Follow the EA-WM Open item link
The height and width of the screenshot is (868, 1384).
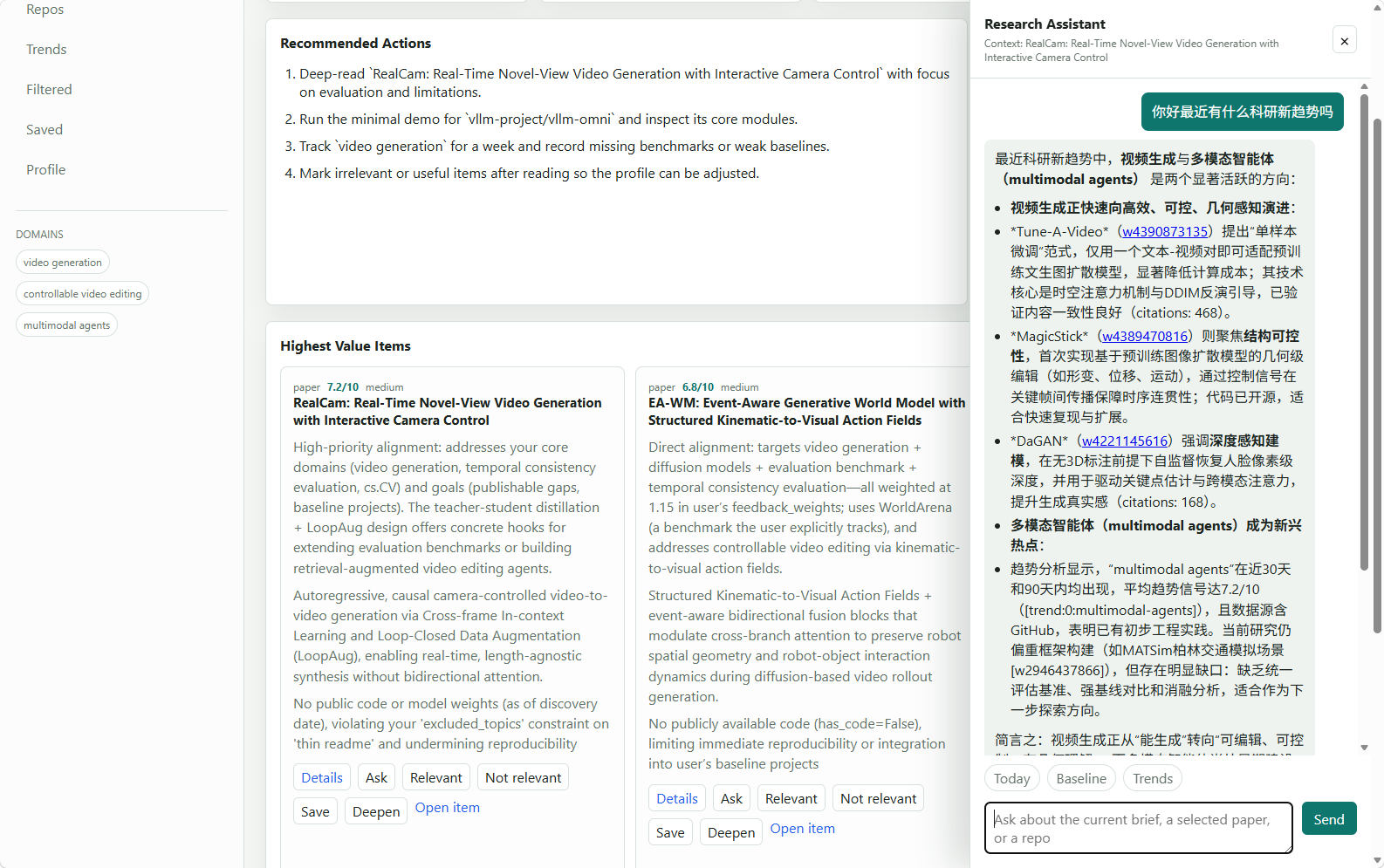[803, 829]
